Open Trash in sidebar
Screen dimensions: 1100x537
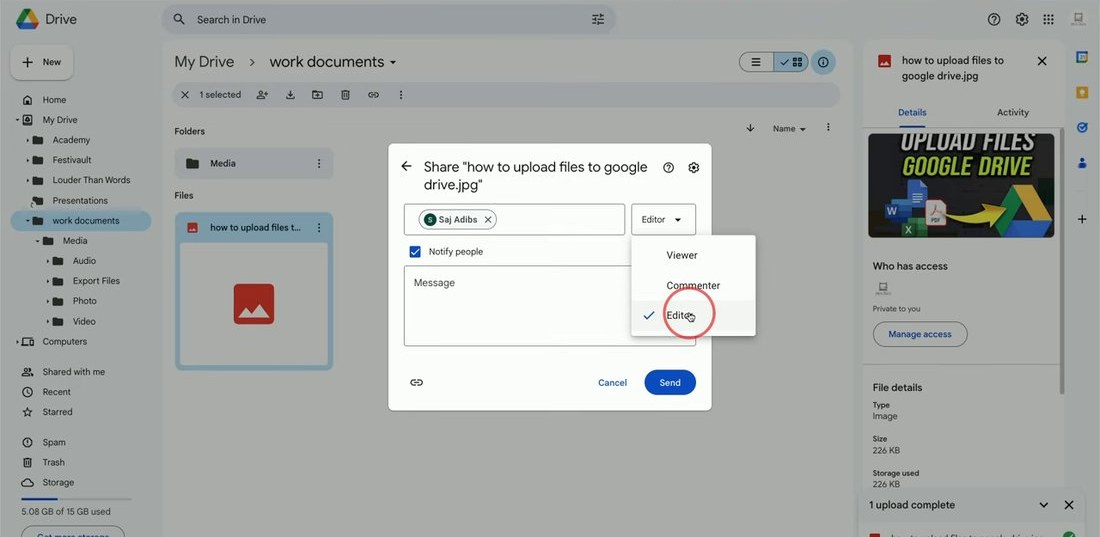click(x=53, y=463)
